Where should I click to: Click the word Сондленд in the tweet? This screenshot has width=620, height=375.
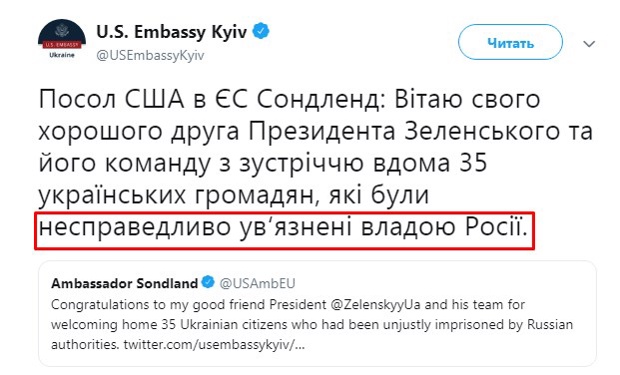click(321, 100)
